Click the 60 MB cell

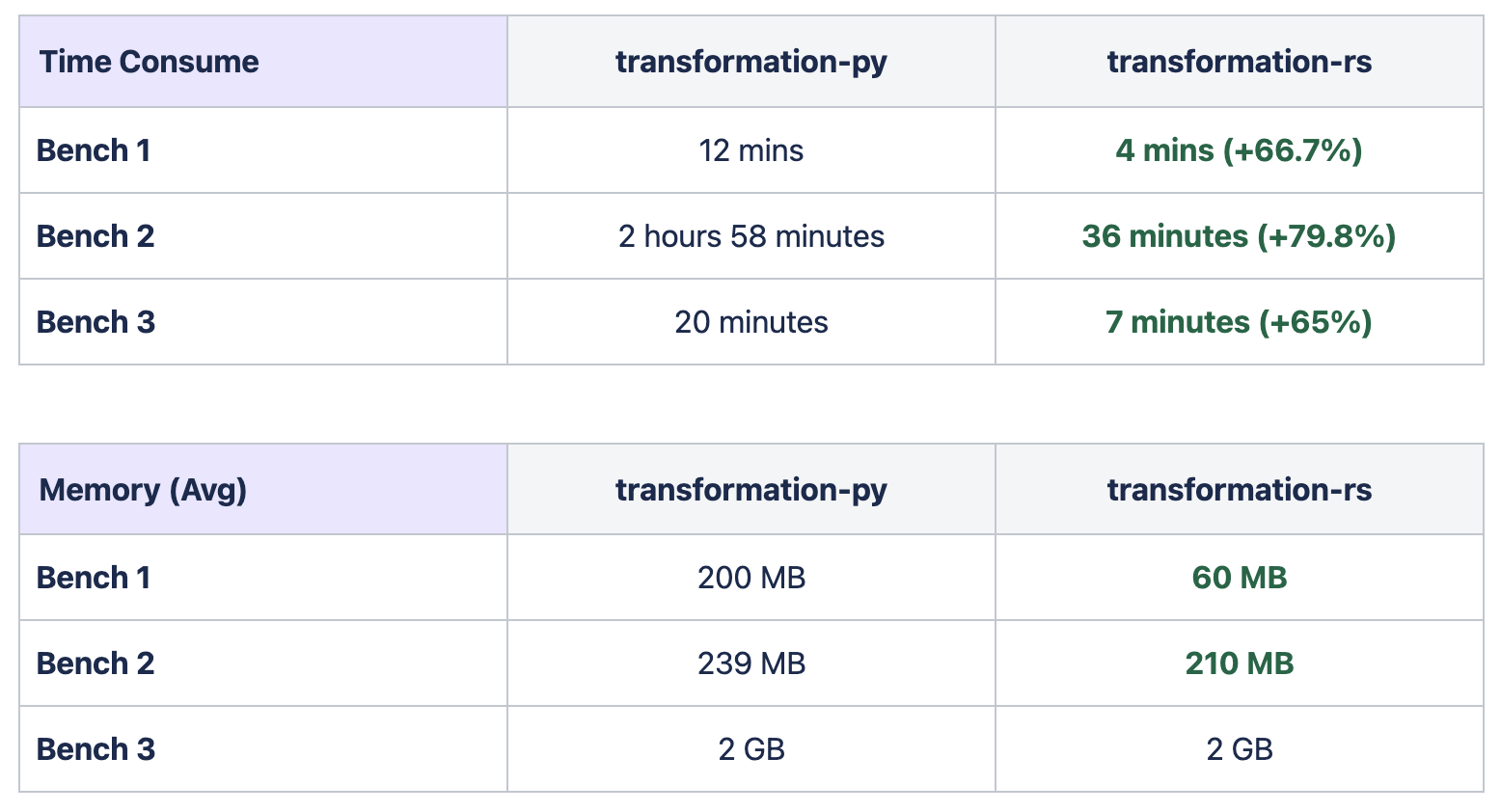point(1239,578)
